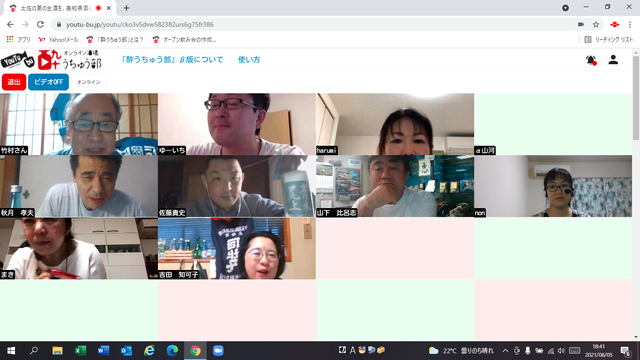
Task: Select まき video tile
Action: pyautogui.click(x=79, y=248)
